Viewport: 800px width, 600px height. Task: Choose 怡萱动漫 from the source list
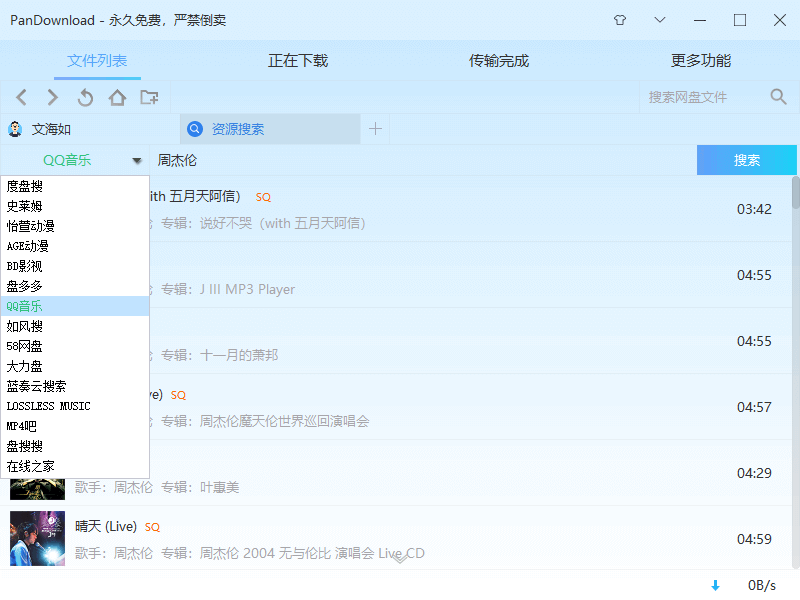tap(75, 226)
